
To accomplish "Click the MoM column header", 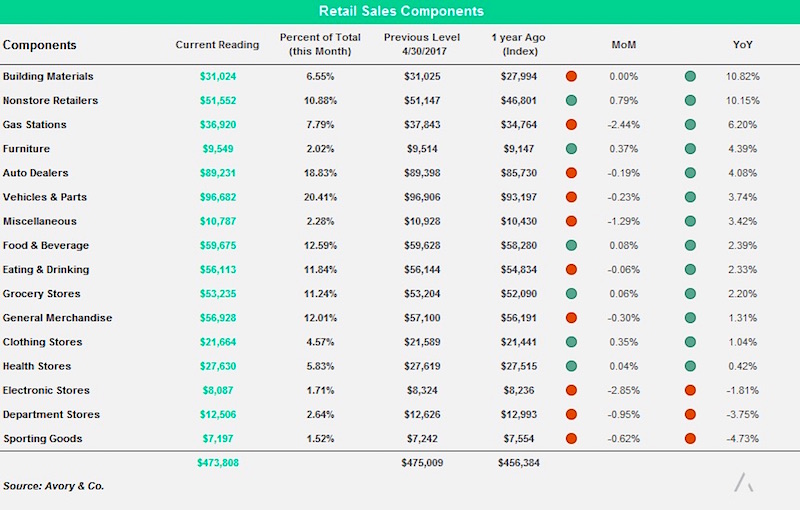I will [x=623, y=45].
